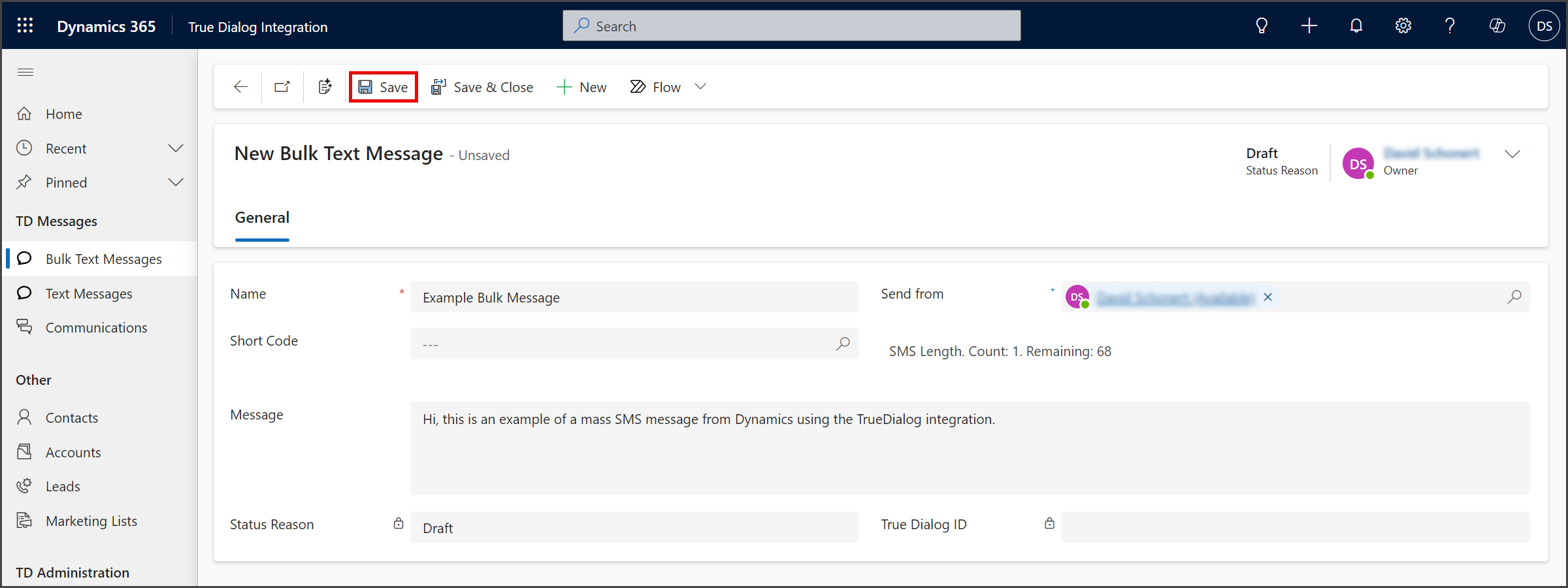Screen dimensions: 1568x588
Task: Open the lightbulb assistant icon
Action: (1262, 26)
